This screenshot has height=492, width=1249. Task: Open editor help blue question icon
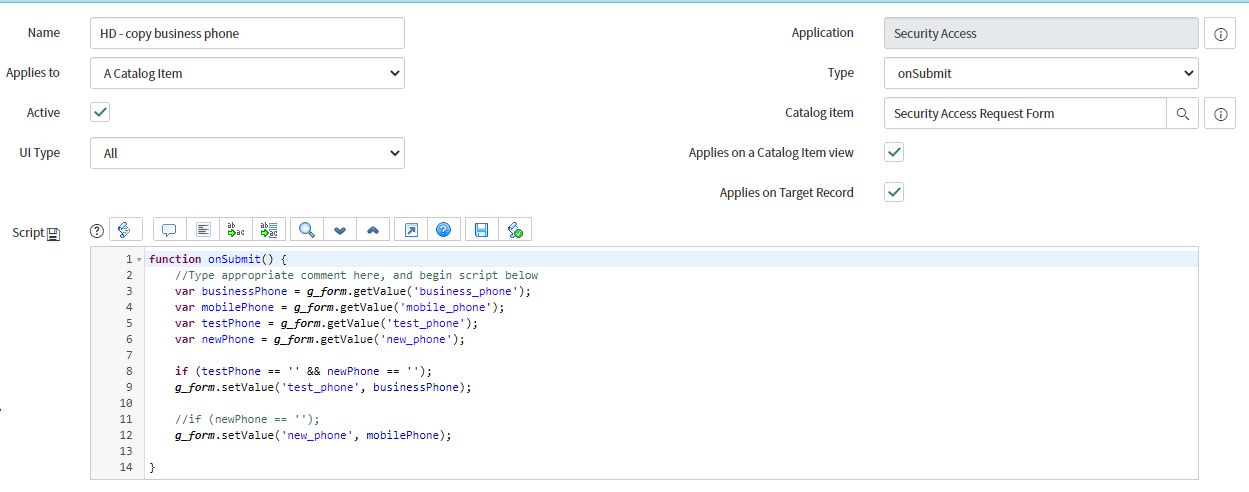click(x=443, y=230)
